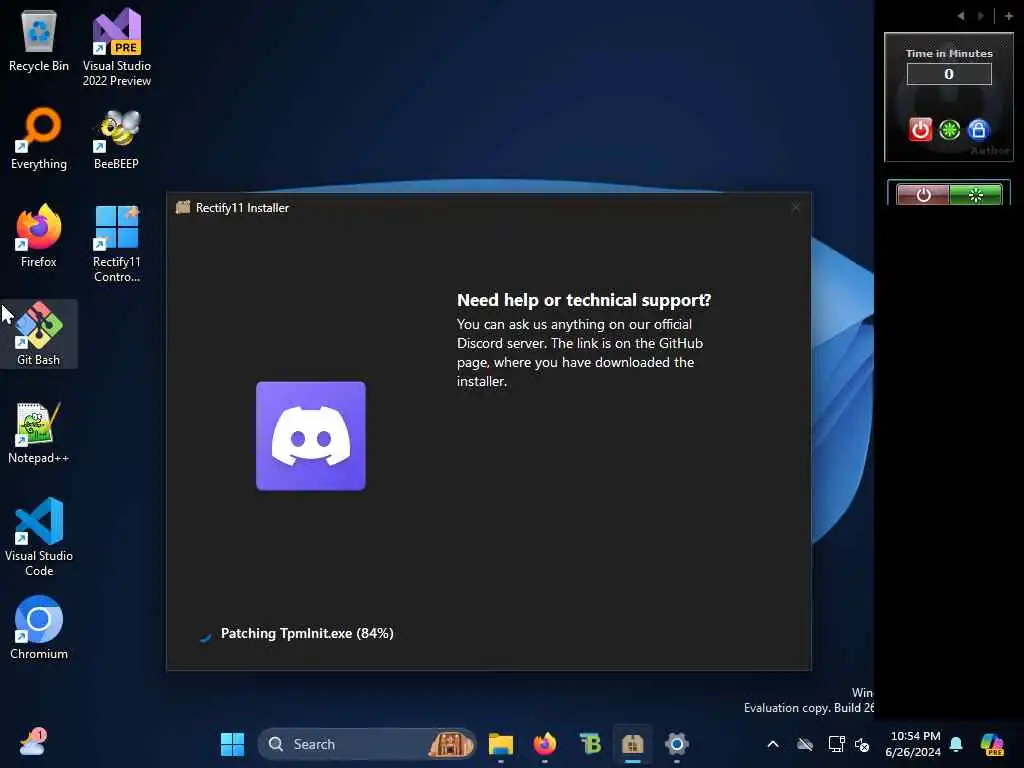Screen dimensions: 1024x768
Task: Select the Git Bash desktop icon
Action: [x=39, y=334]
